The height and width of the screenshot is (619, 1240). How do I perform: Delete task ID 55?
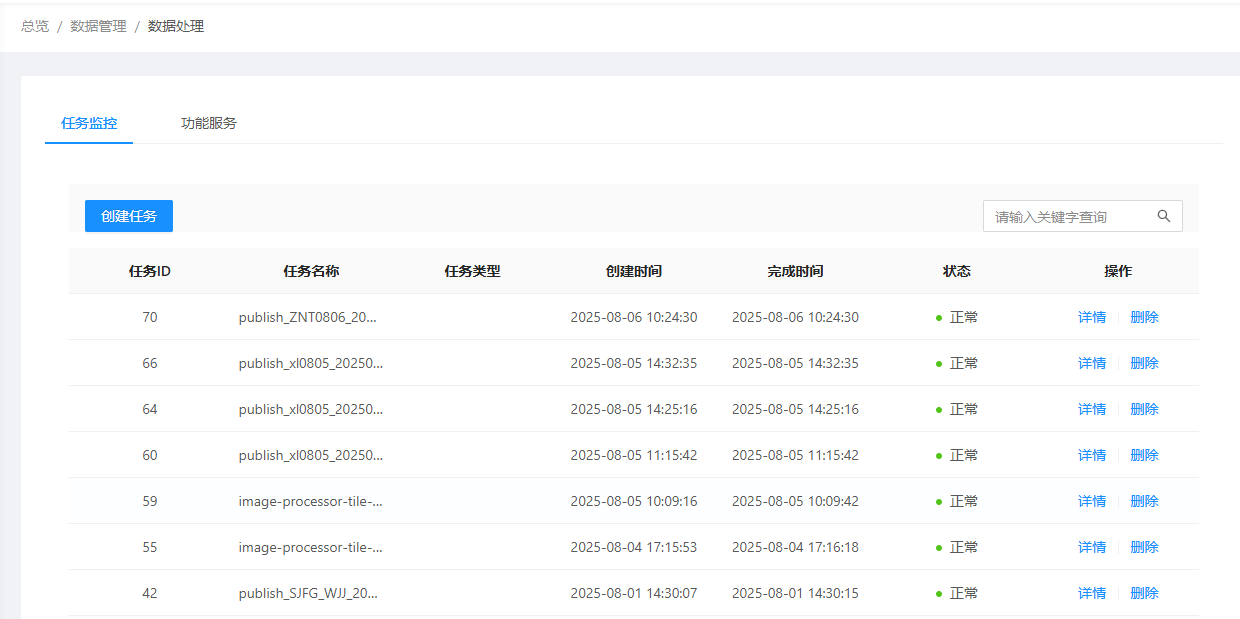[x=1144, y=547]
